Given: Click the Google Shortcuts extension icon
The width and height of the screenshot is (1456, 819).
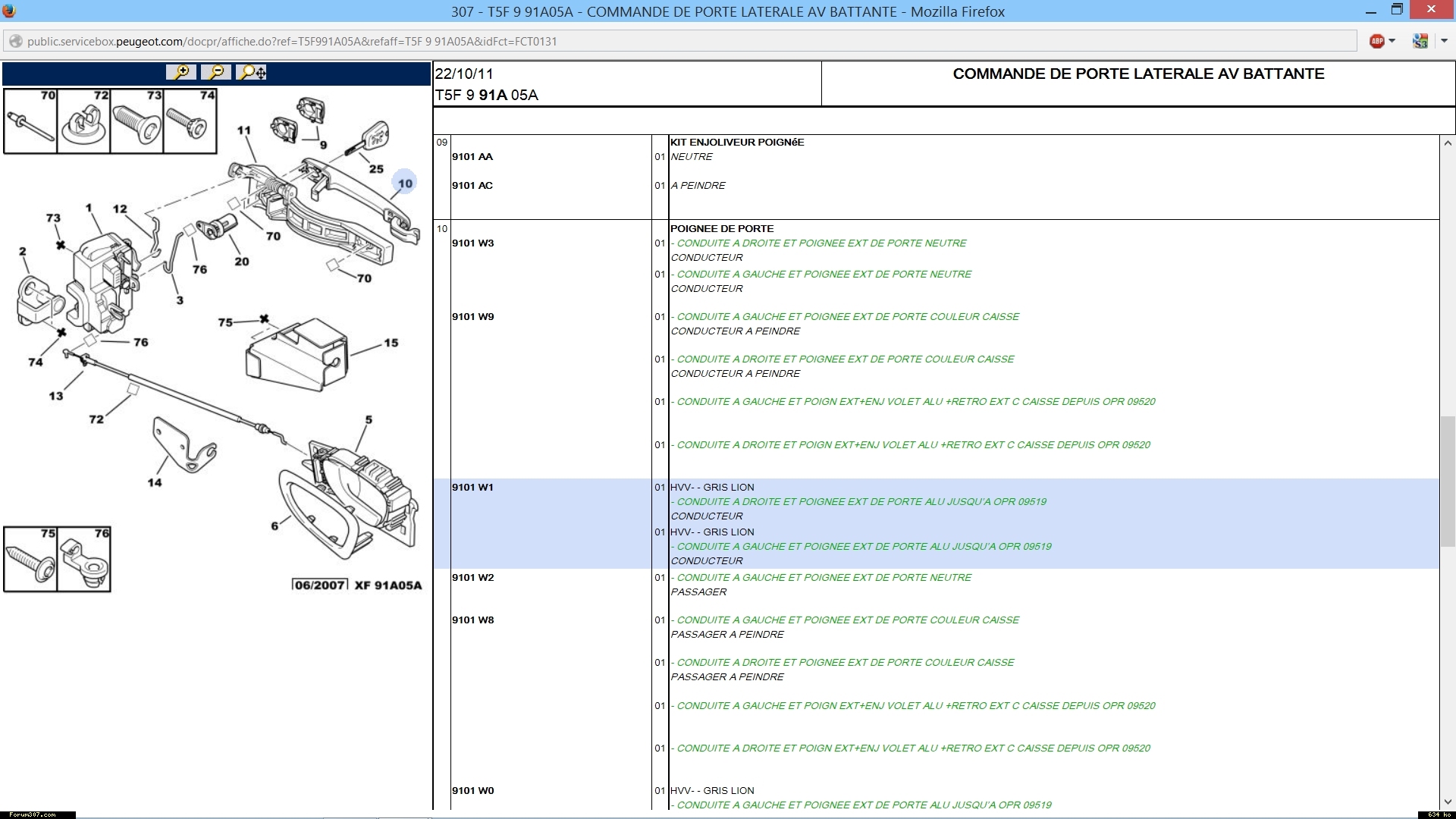Looking at the screenshot, I should [1420, 41].
